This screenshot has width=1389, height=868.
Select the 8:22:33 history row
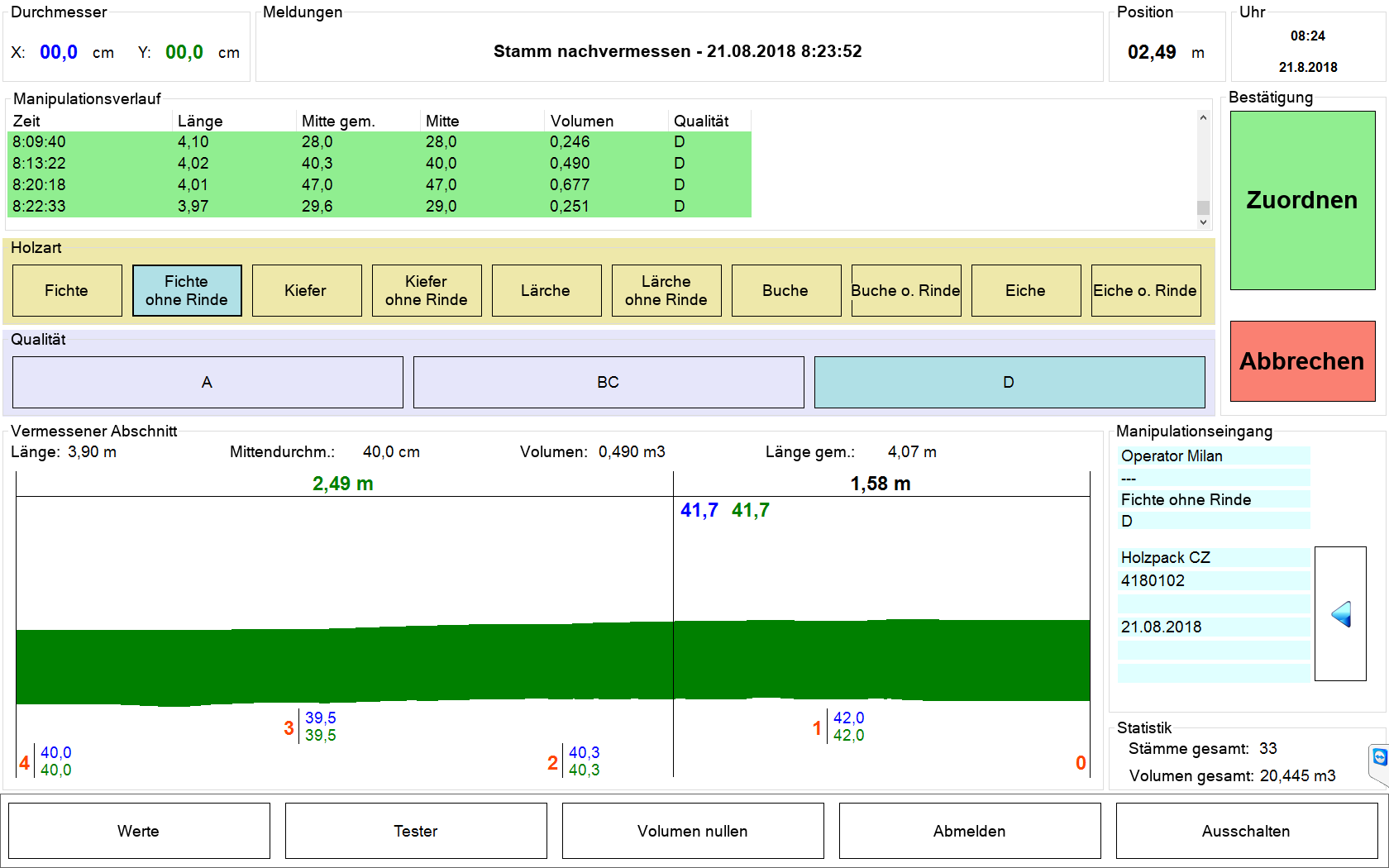click(x=379, y=207)
